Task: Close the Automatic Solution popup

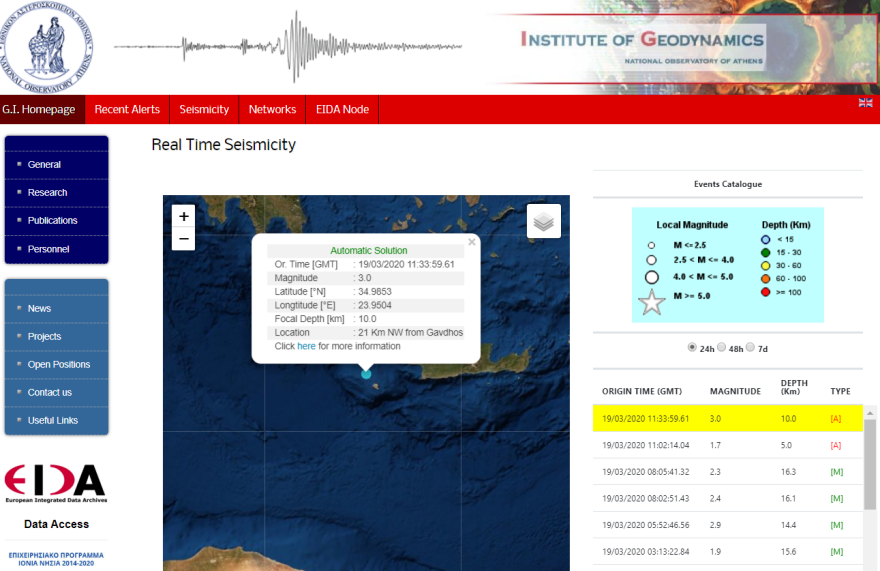Action: coord(472,242)
